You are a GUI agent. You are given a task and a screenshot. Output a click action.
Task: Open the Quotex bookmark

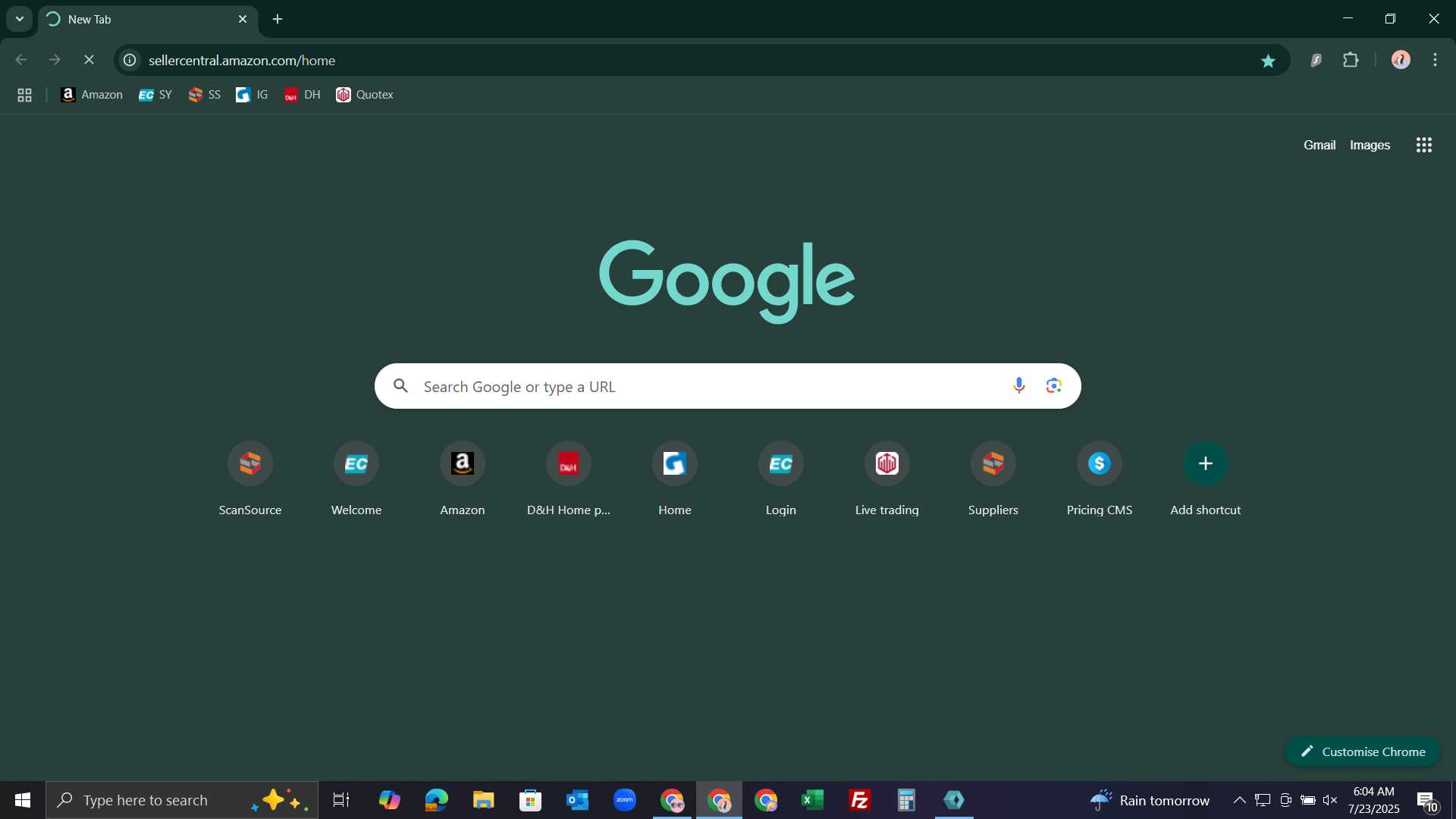pyautogui.click(x=365, y=95)
